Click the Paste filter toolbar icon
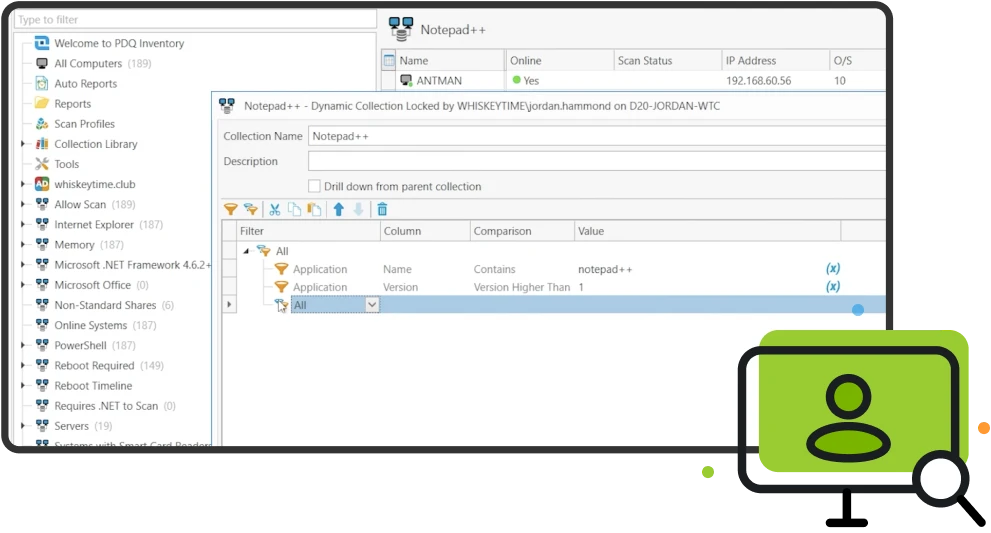The width and height of the screenshot is (991, 533). 314,209
